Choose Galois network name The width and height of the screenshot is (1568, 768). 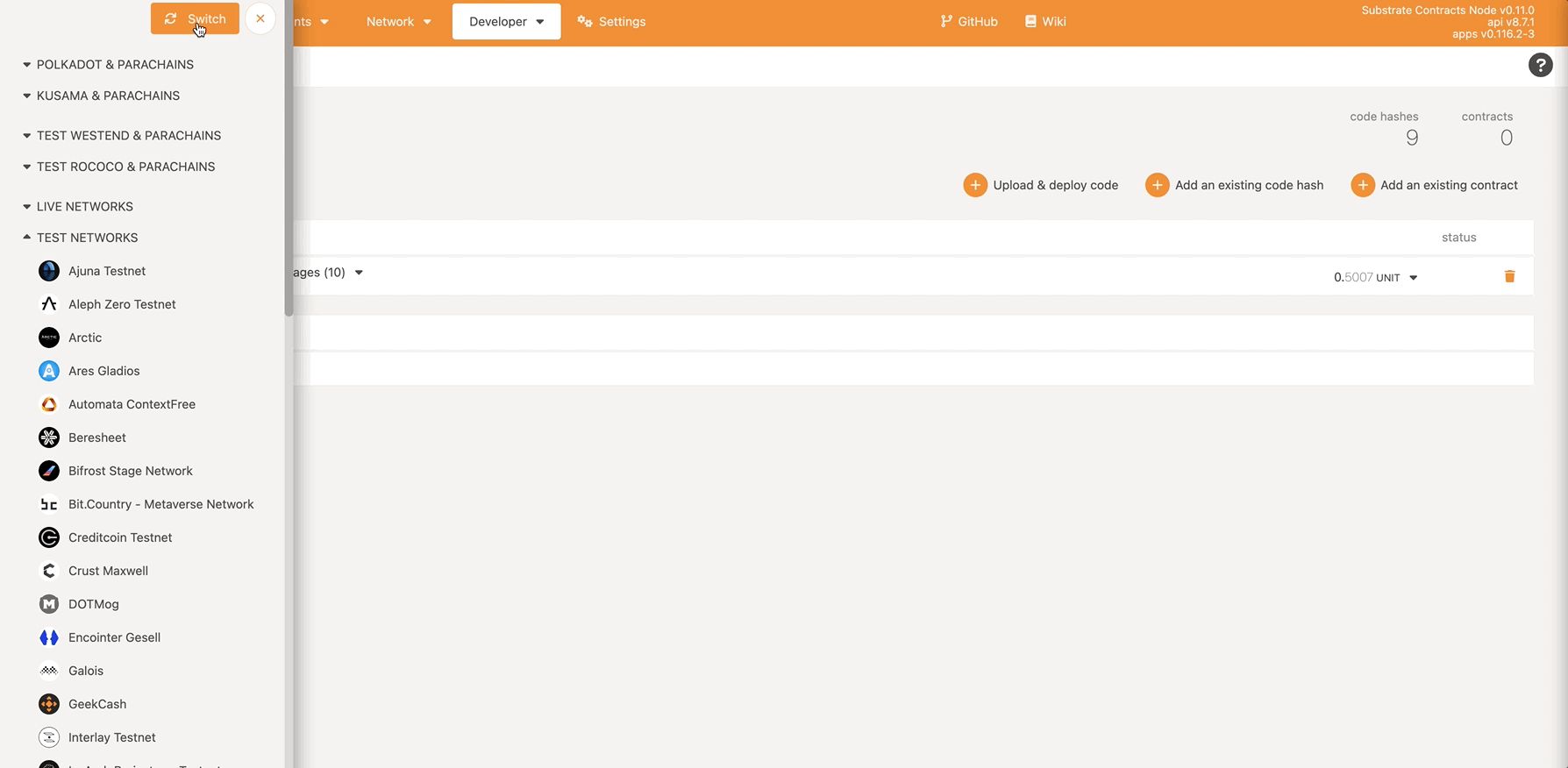pos(86,671)
